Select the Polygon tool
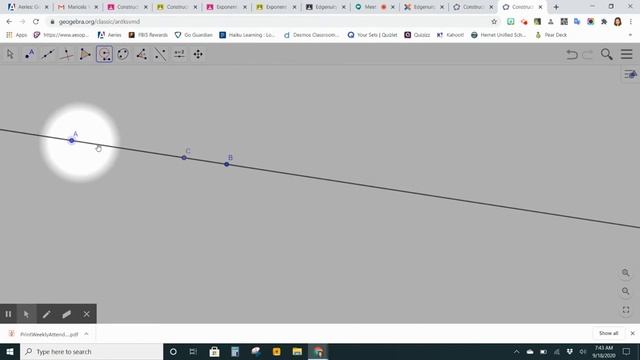640x360 pixels. pos(85,54)
